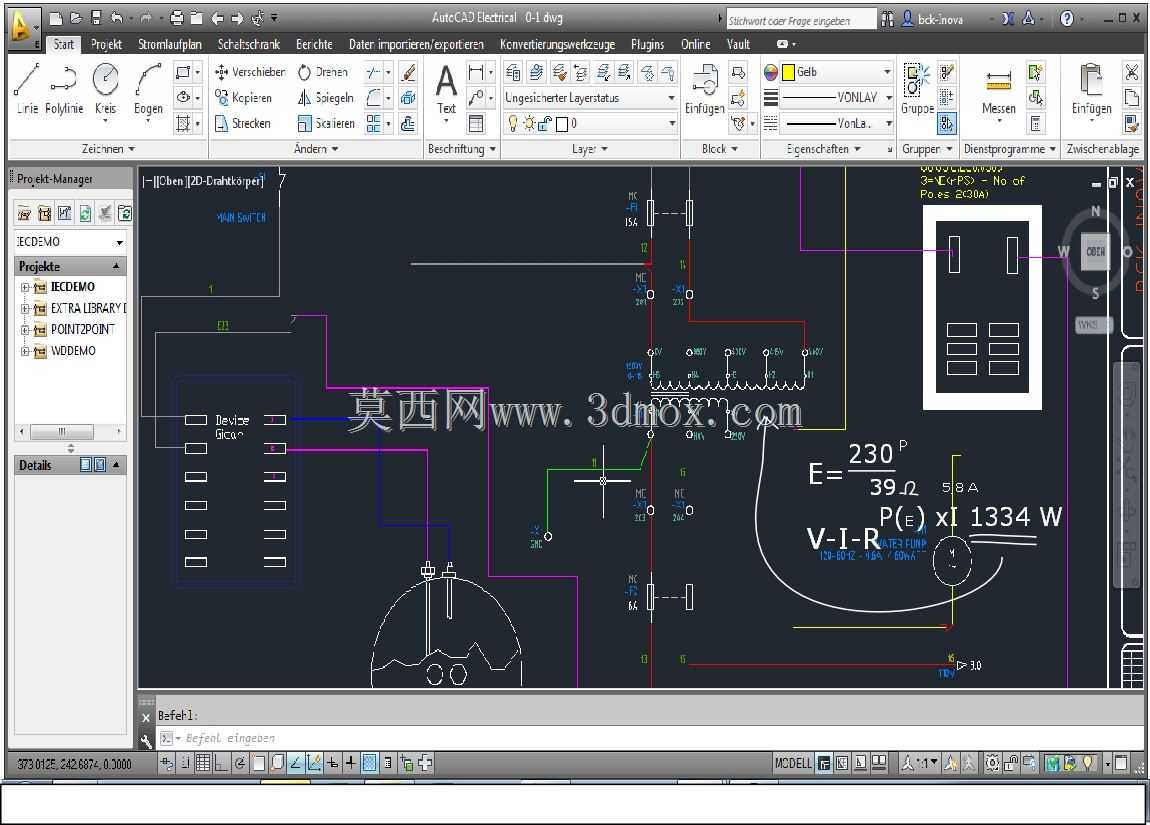
Task: Toggle lineweight display in status bar
Action: click(351, 763)
